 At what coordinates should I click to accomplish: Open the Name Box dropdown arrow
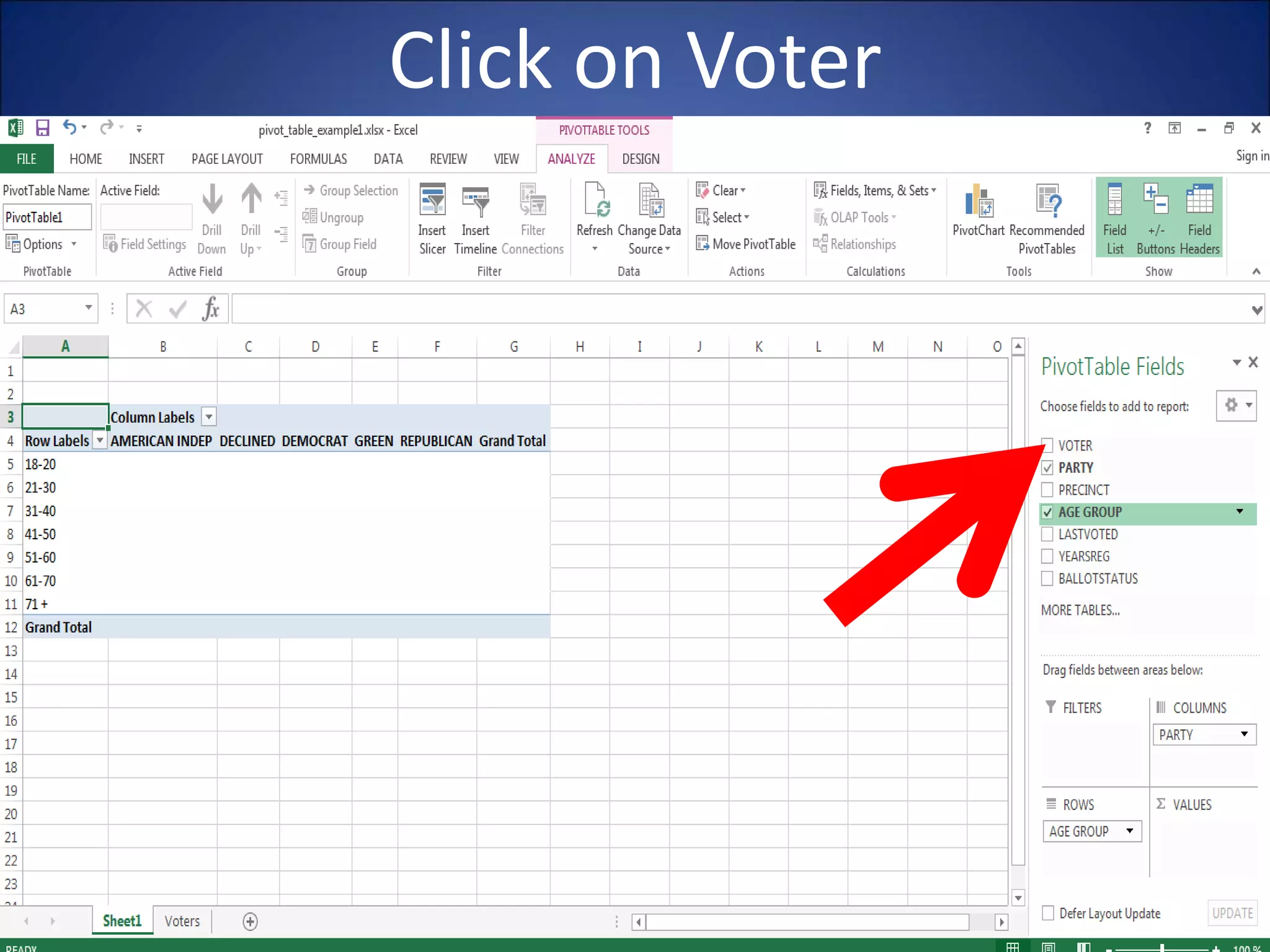pos(89,308)
